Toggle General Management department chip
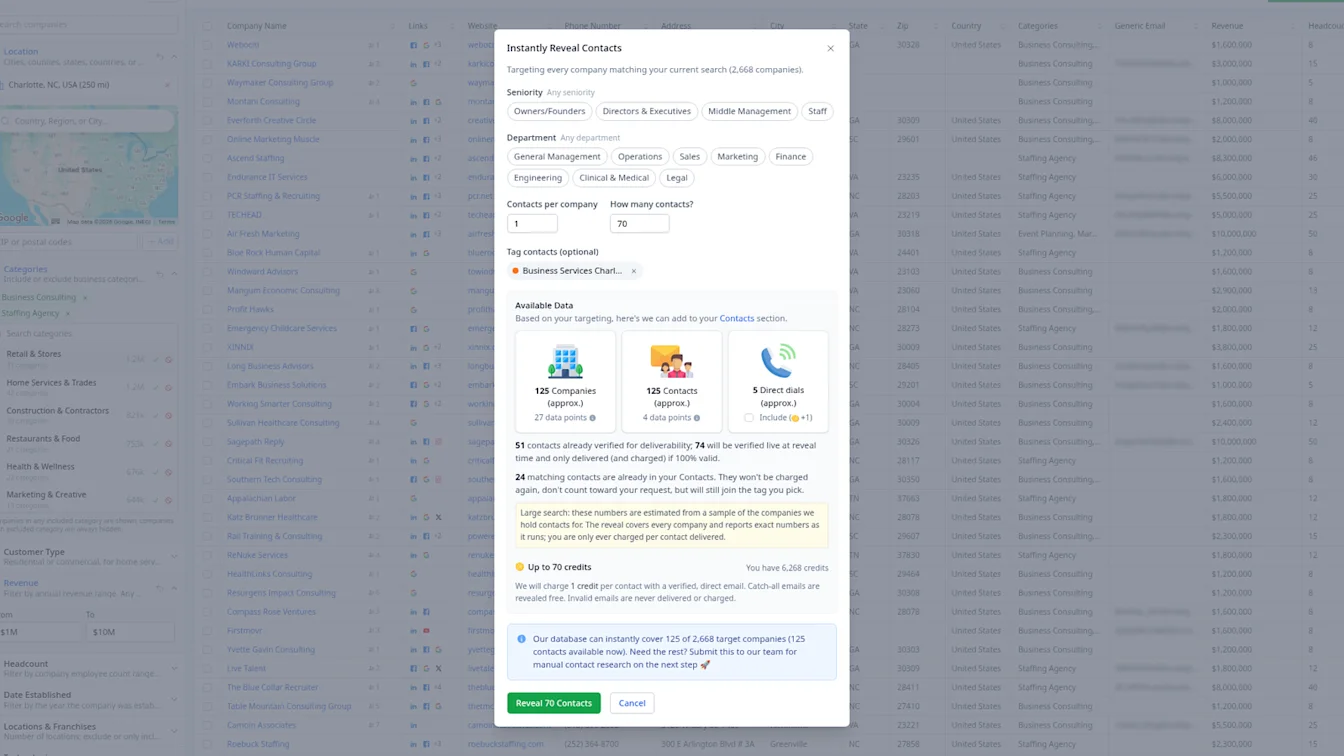 click(557, 156)
